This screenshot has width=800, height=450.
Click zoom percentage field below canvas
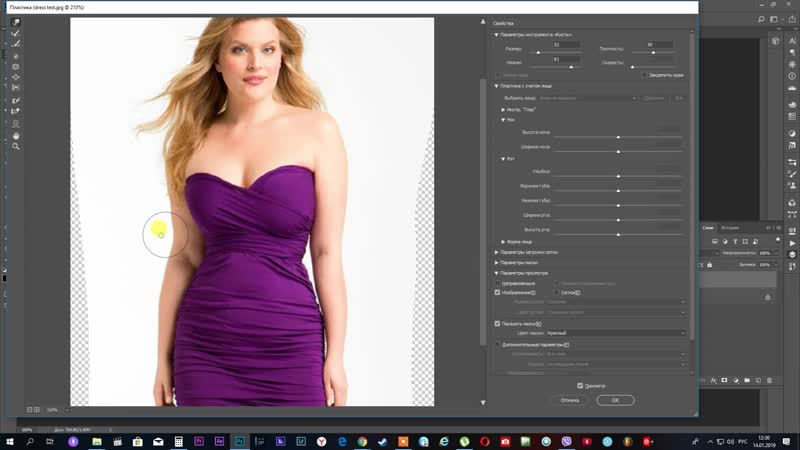pos(53,410)
